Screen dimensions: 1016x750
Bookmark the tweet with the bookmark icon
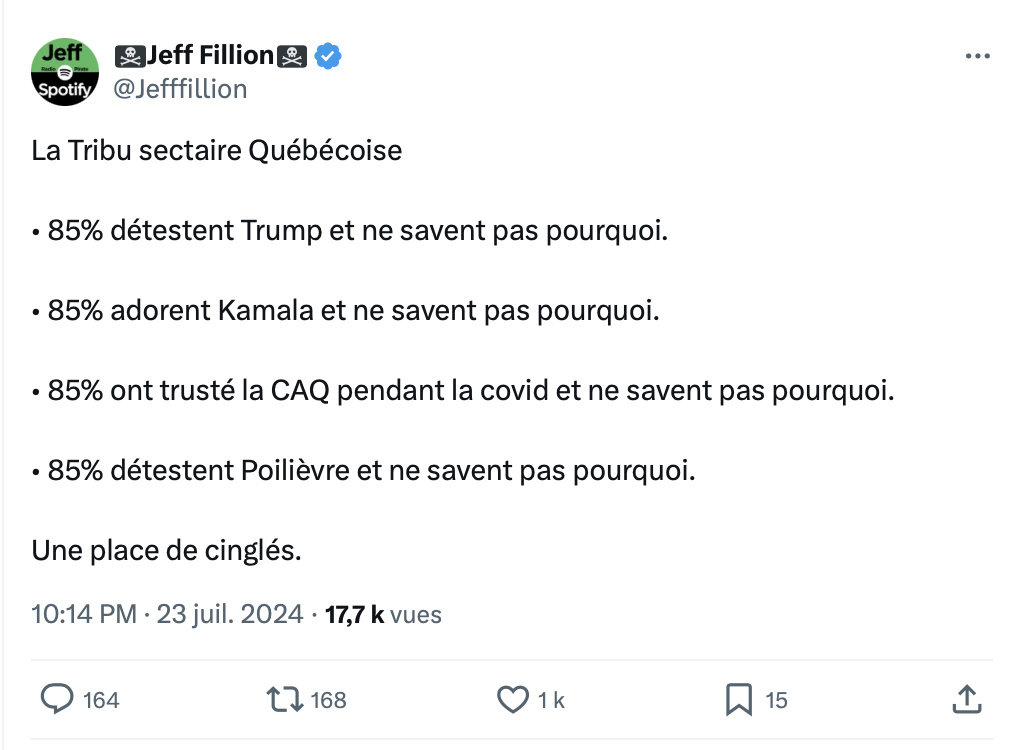point(739,700)
